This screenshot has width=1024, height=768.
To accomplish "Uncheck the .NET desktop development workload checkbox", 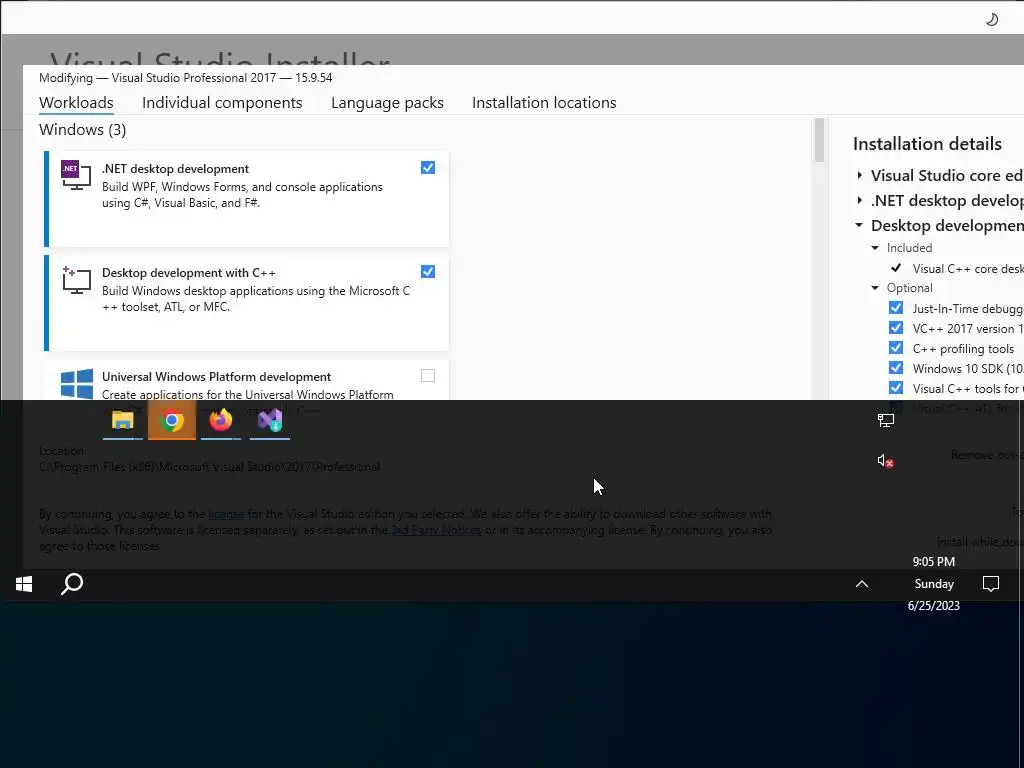I will click(x=428, y=168).
